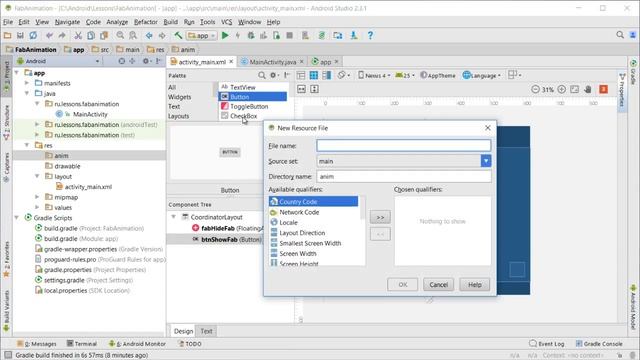Click the Undo arrow in toolbar
Screen dimensions: 640x360
(x=49, y=36)
